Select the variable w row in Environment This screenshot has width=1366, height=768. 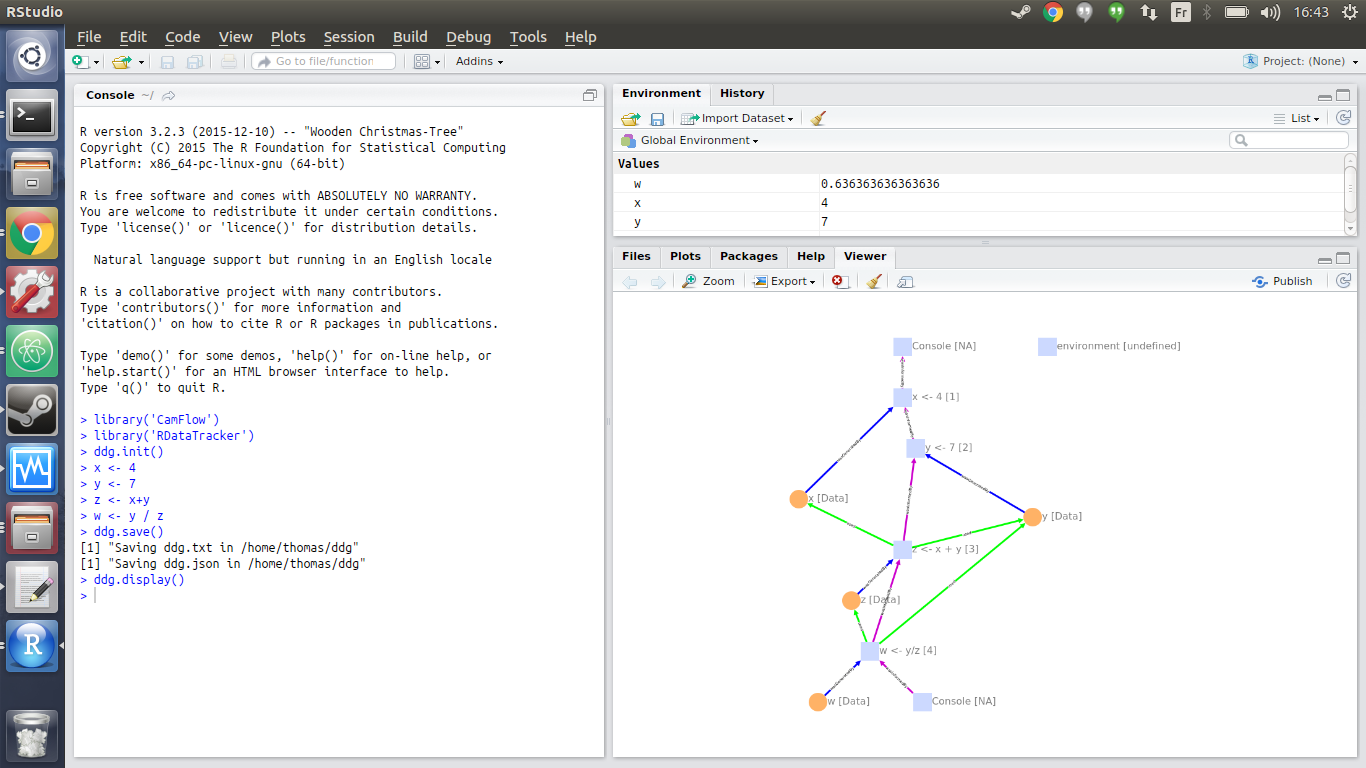click(979, 184)
